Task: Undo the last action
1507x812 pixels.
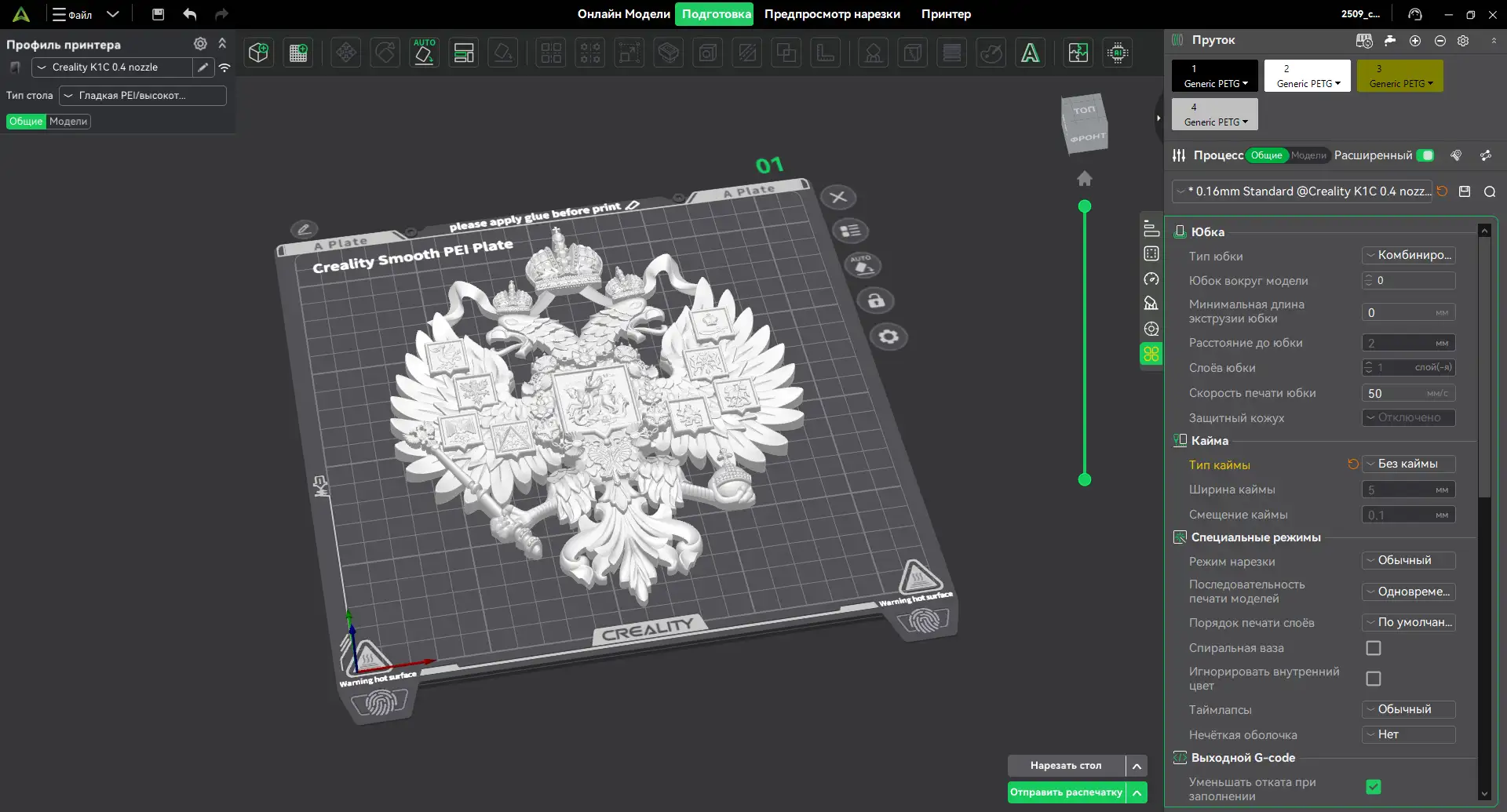Action: (190, 14)
